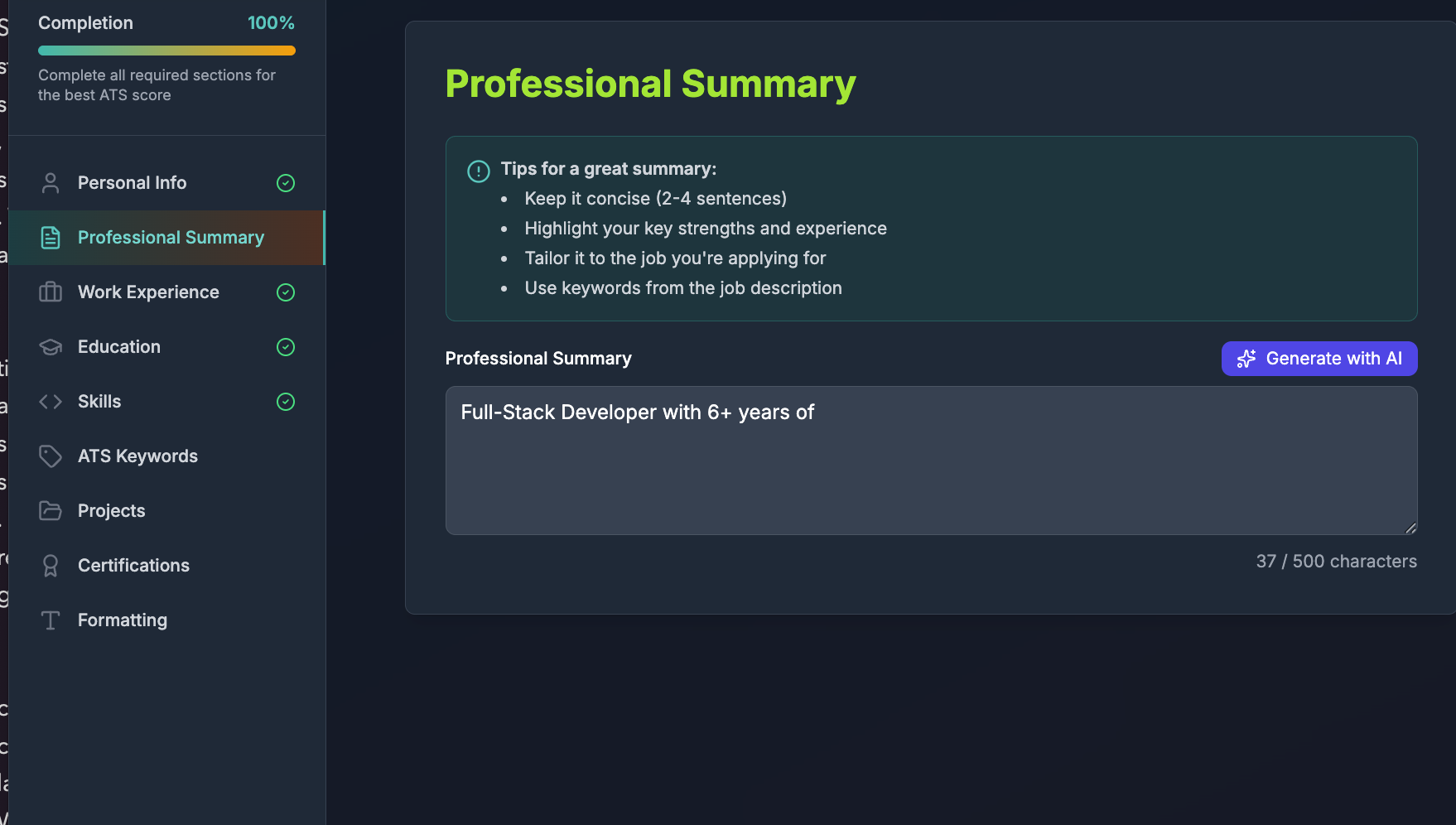This screenshot has height=825, width=1456.
Task: Click the tag icon next to ATS Keywords
Action: pos(51,456)
